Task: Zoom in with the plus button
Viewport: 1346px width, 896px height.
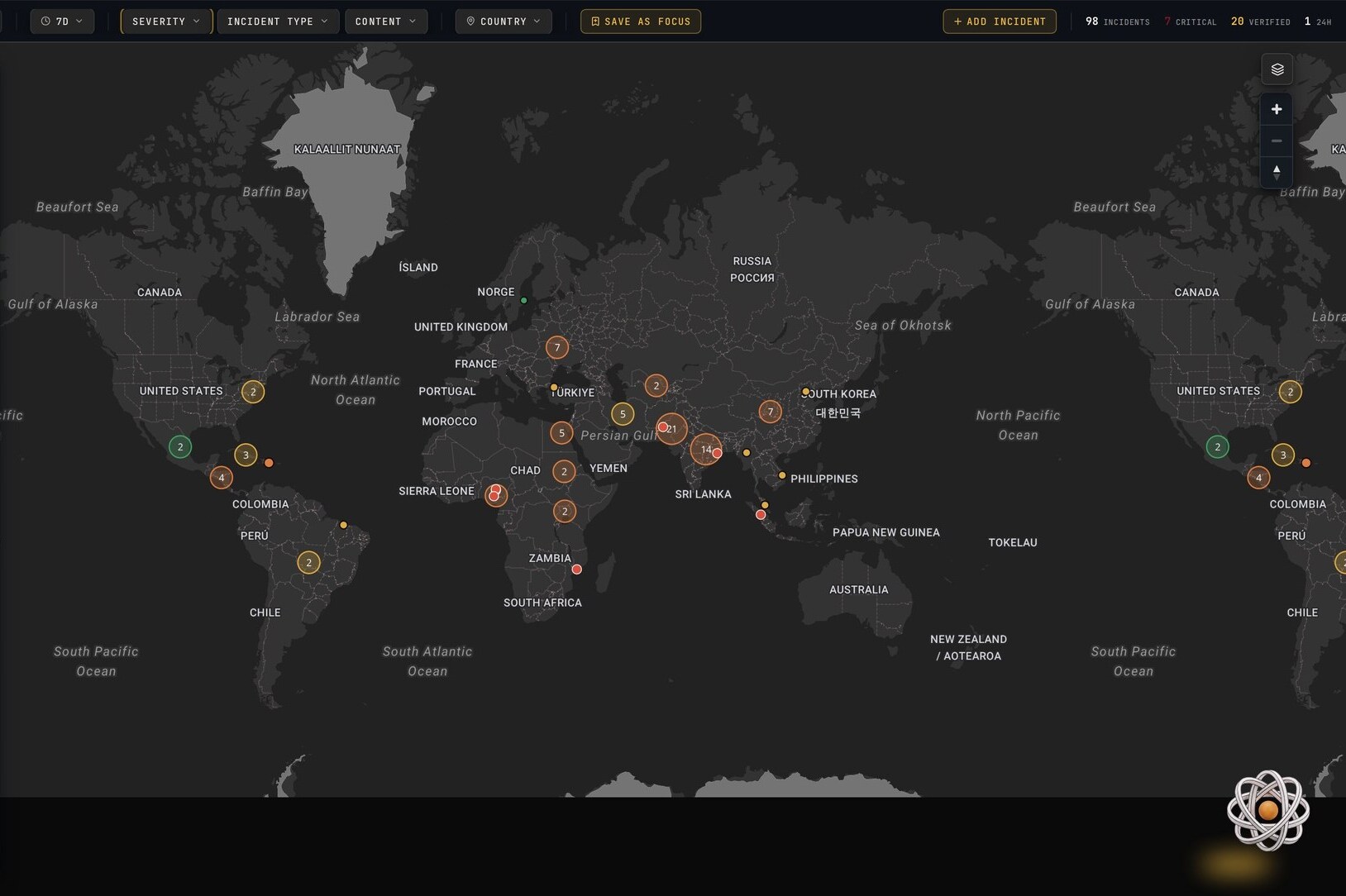Action: point(1277,109)
